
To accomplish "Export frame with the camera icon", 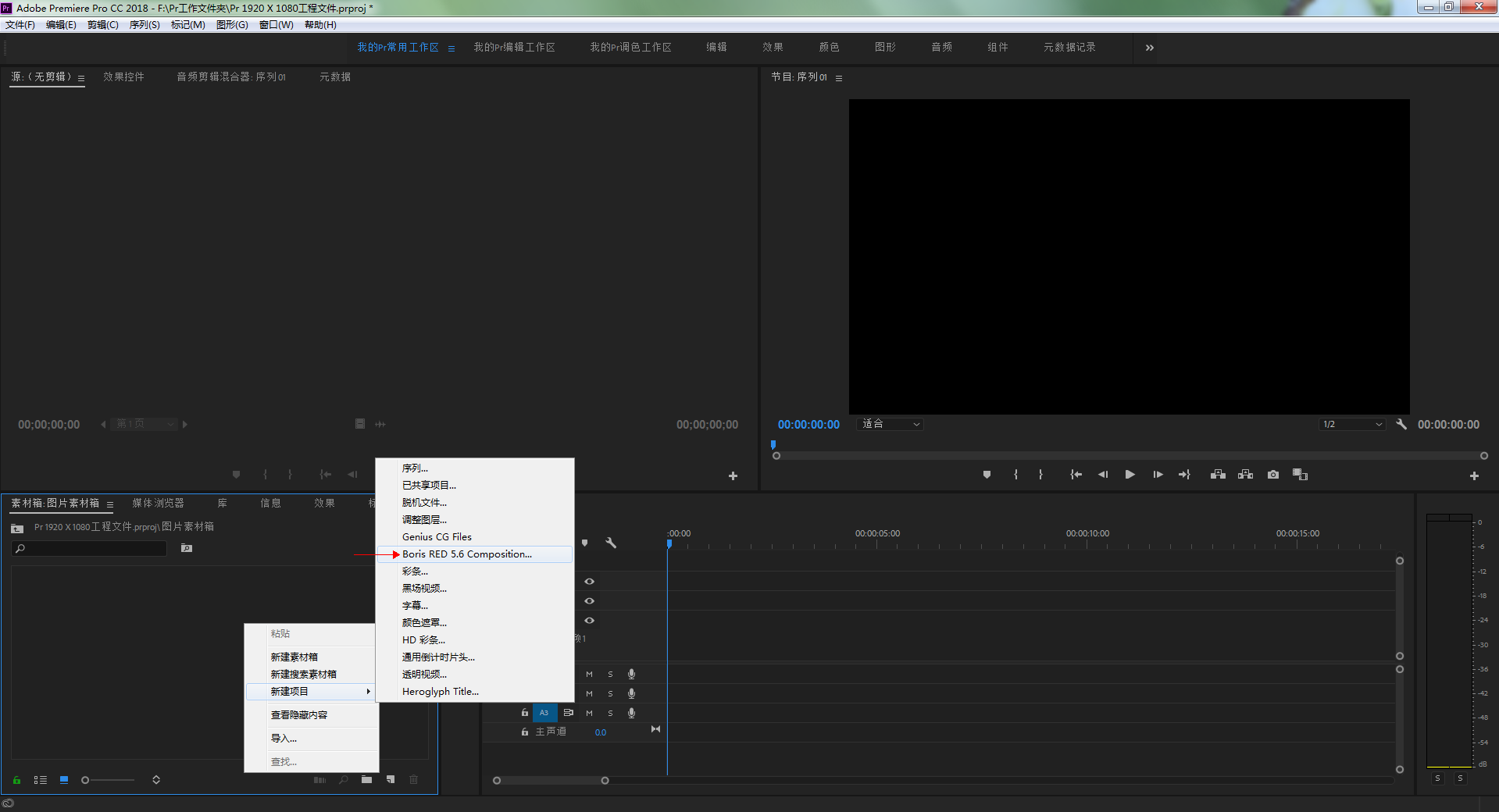I will tap(1273, 475).
